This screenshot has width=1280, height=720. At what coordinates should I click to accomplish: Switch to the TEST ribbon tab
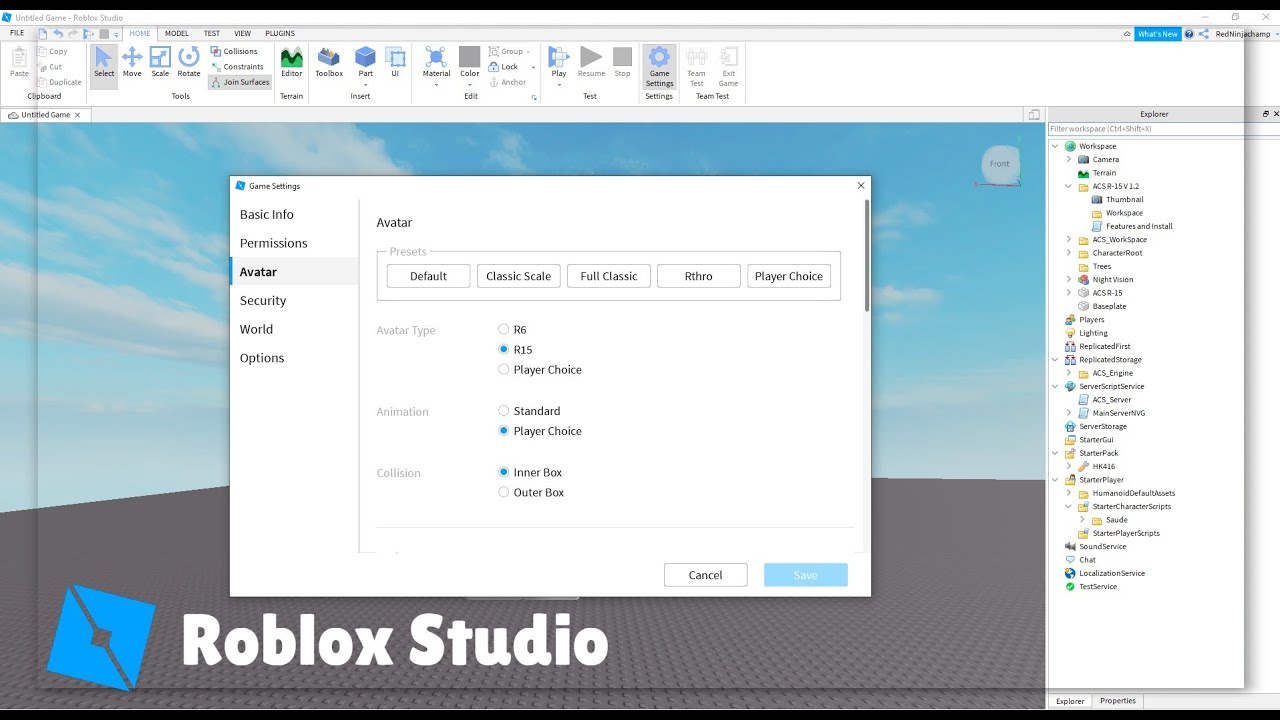212,33
